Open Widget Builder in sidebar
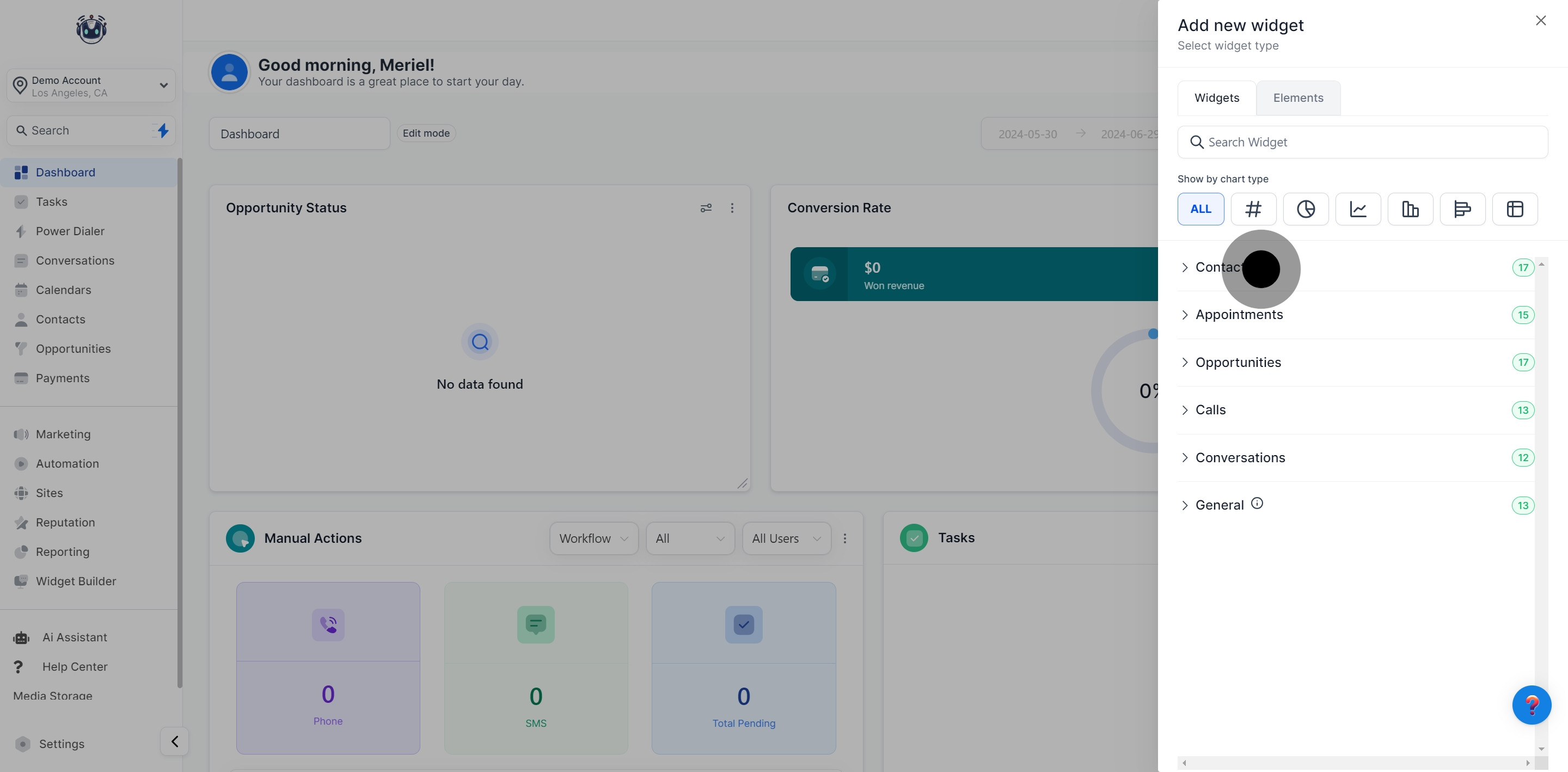Screen dimensions: 1568x772 (76, 581)
